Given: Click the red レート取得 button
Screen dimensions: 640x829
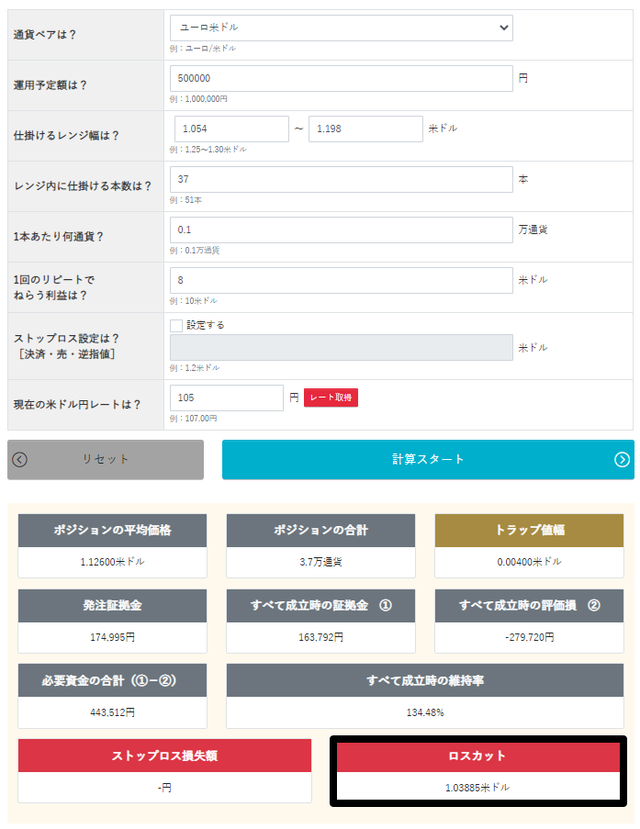Looking at the screenshot, I should click(x=331, y=398).
